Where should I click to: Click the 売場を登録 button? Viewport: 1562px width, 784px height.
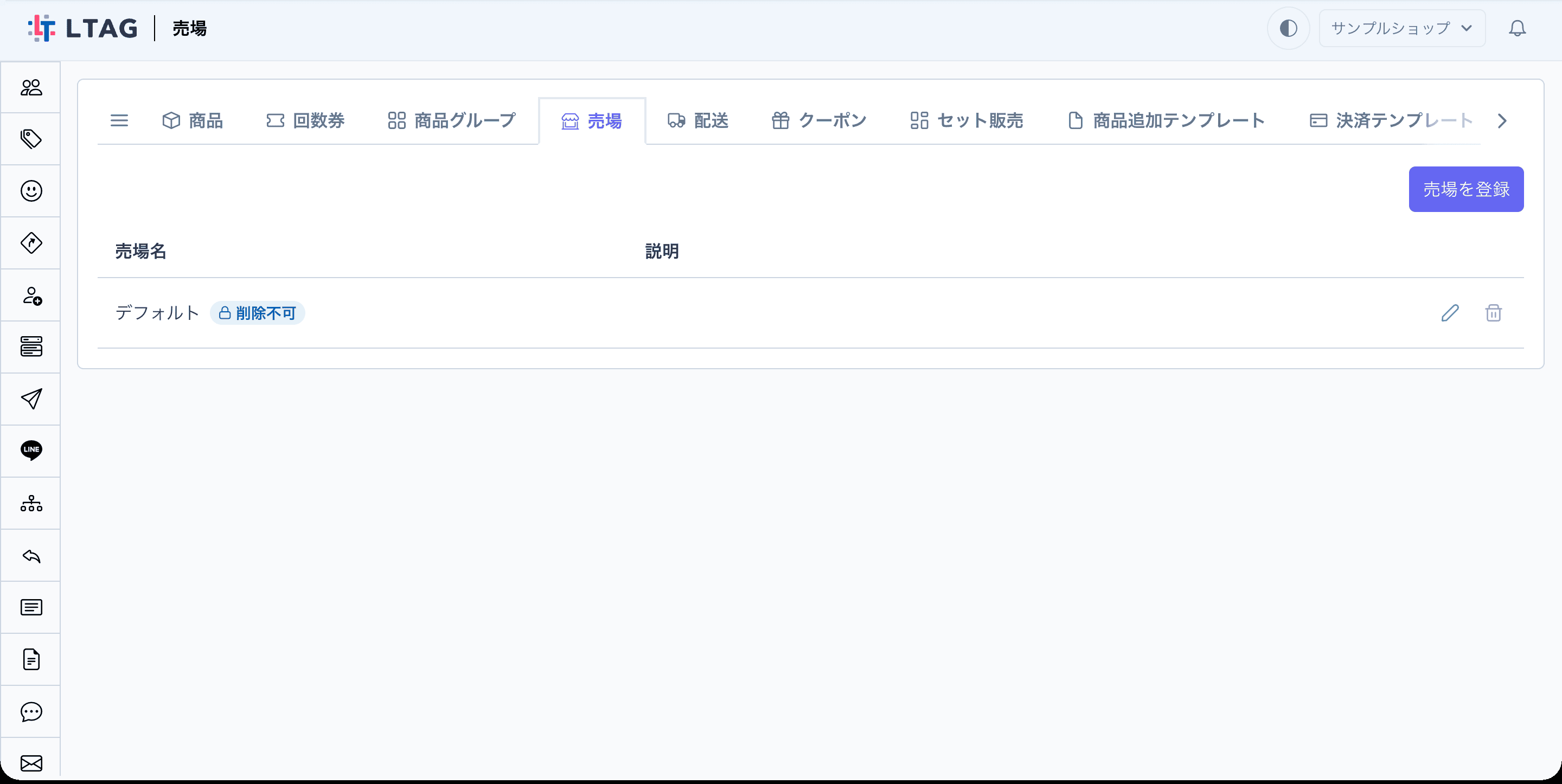(x=1465, y=189)
